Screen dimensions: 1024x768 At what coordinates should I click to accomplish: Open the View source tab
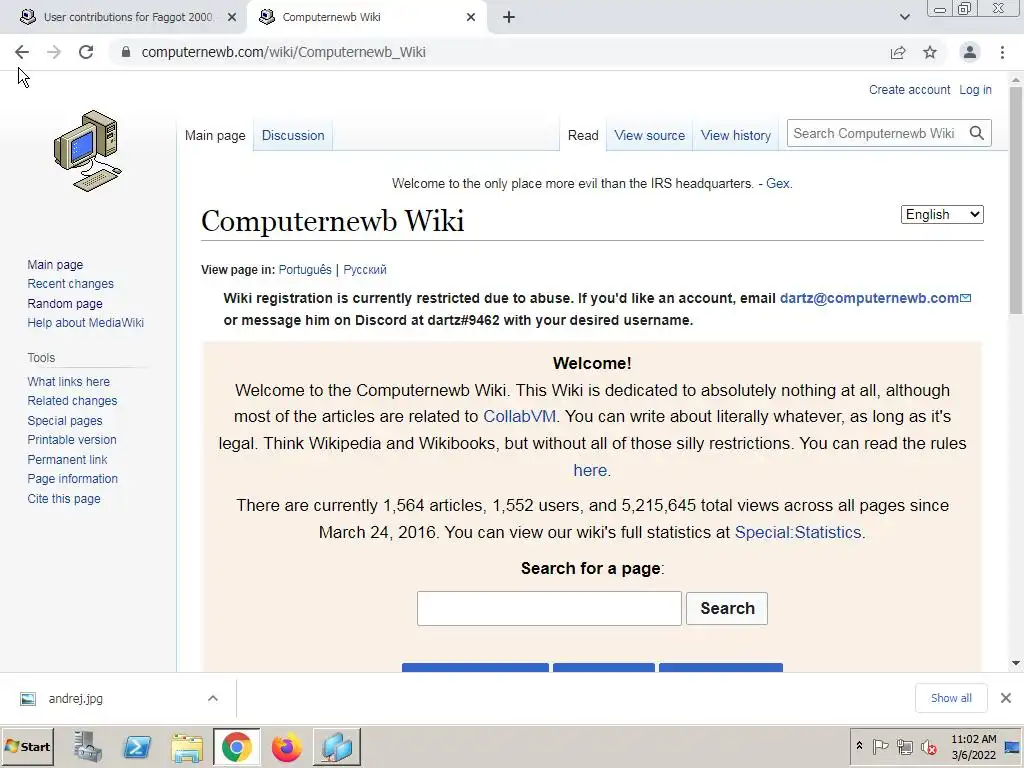(x=650, y=135)
